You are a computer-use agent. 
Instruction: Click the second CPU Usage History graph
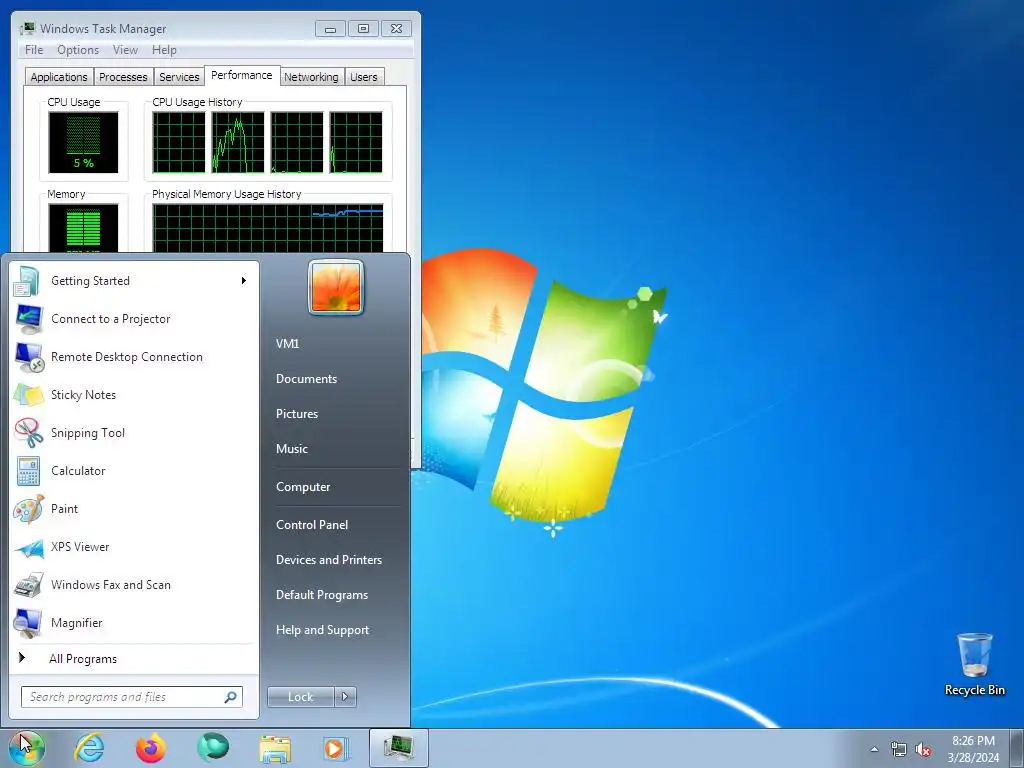[238, 142]
